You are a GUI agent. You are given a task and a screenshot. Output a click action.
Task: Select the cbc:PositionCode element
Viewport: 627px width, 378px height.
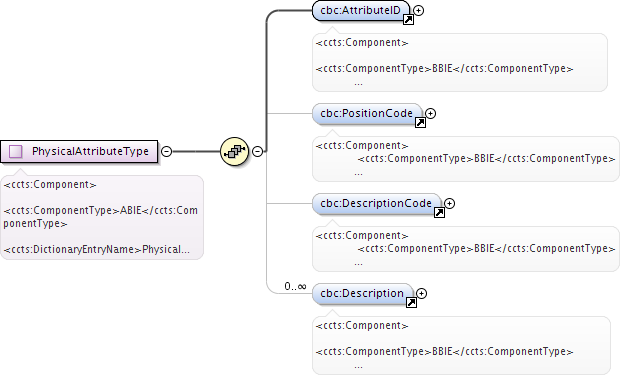coord(367,114)
